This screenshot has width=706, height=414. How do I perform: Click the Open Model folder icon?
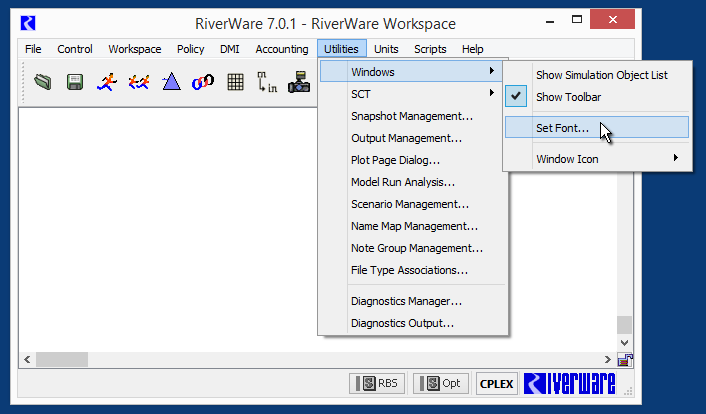pyautogui.click(x=43, y=82)
